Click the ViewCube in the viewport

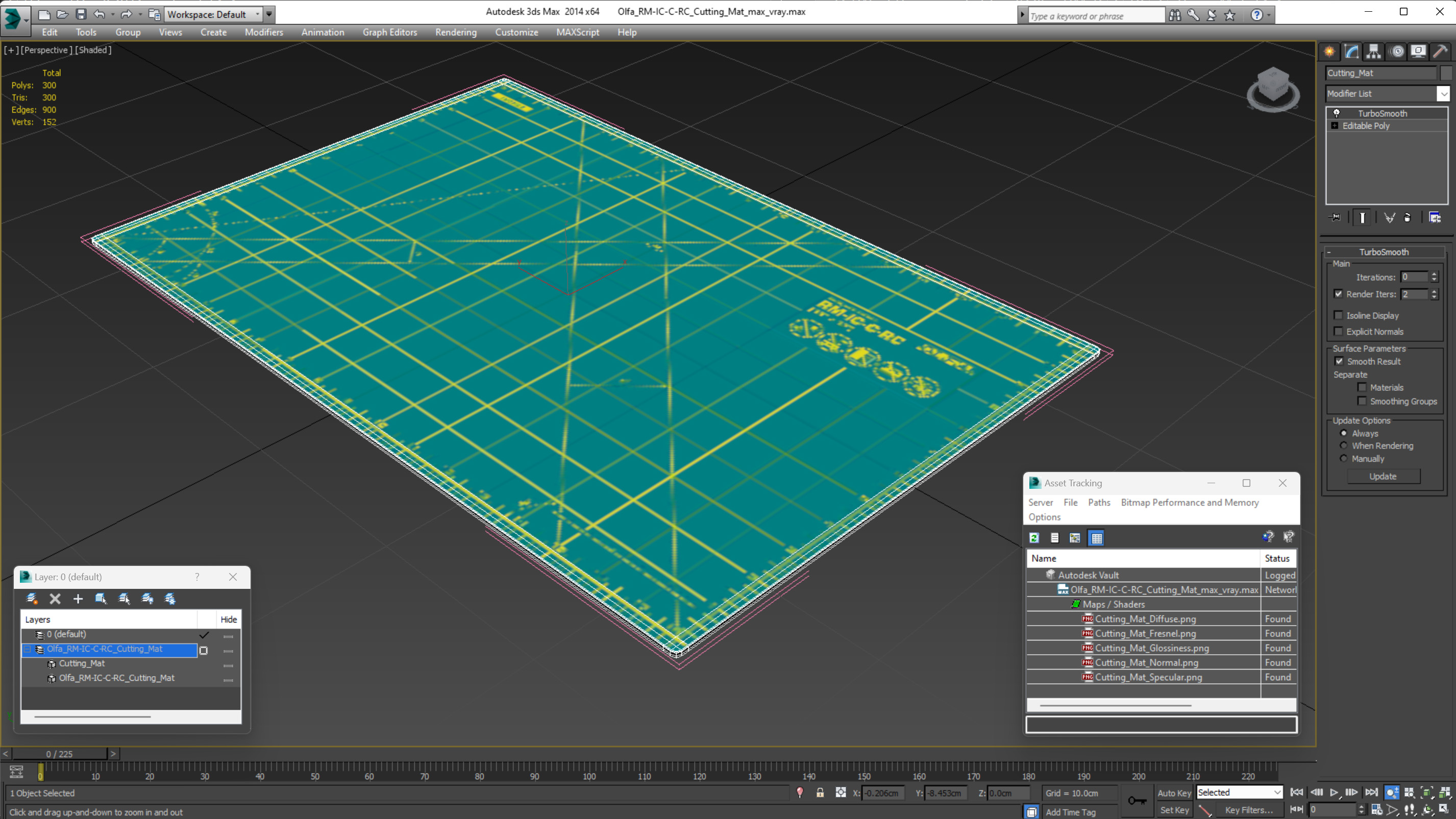click(1273, 89)
